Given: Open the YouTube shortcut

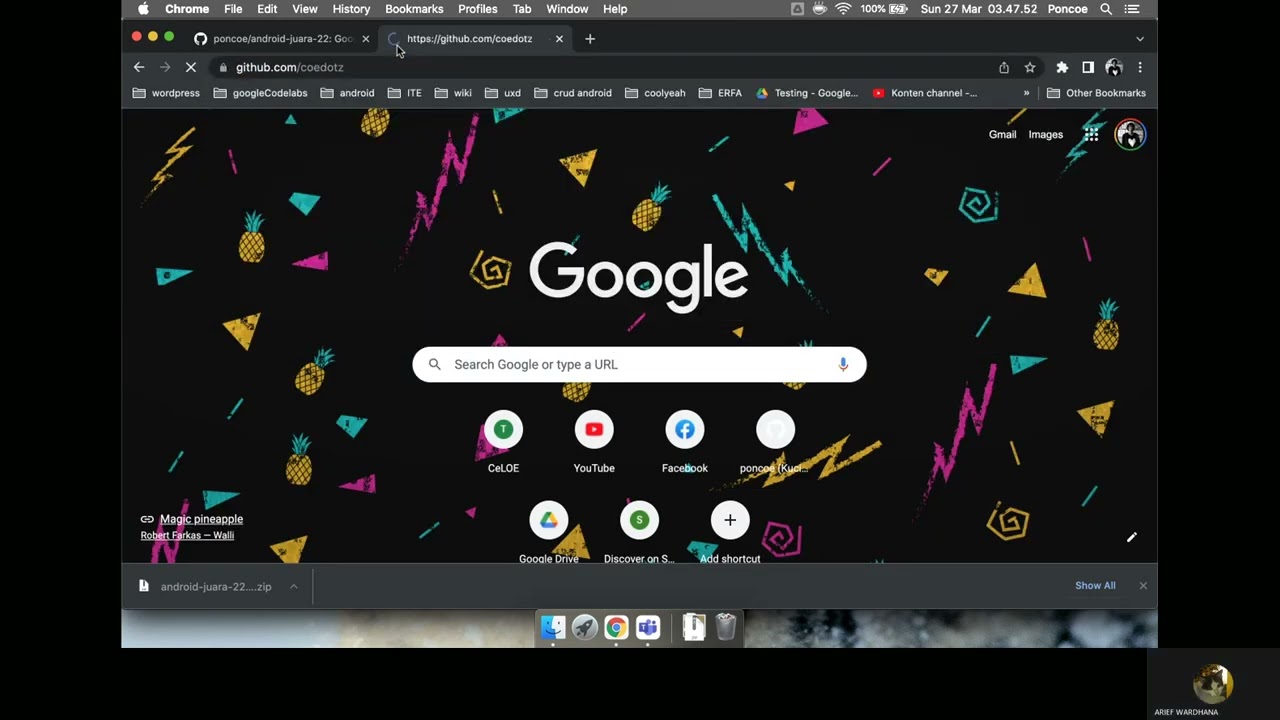Looking at the screenshot, I should click(x=594, y=442).
